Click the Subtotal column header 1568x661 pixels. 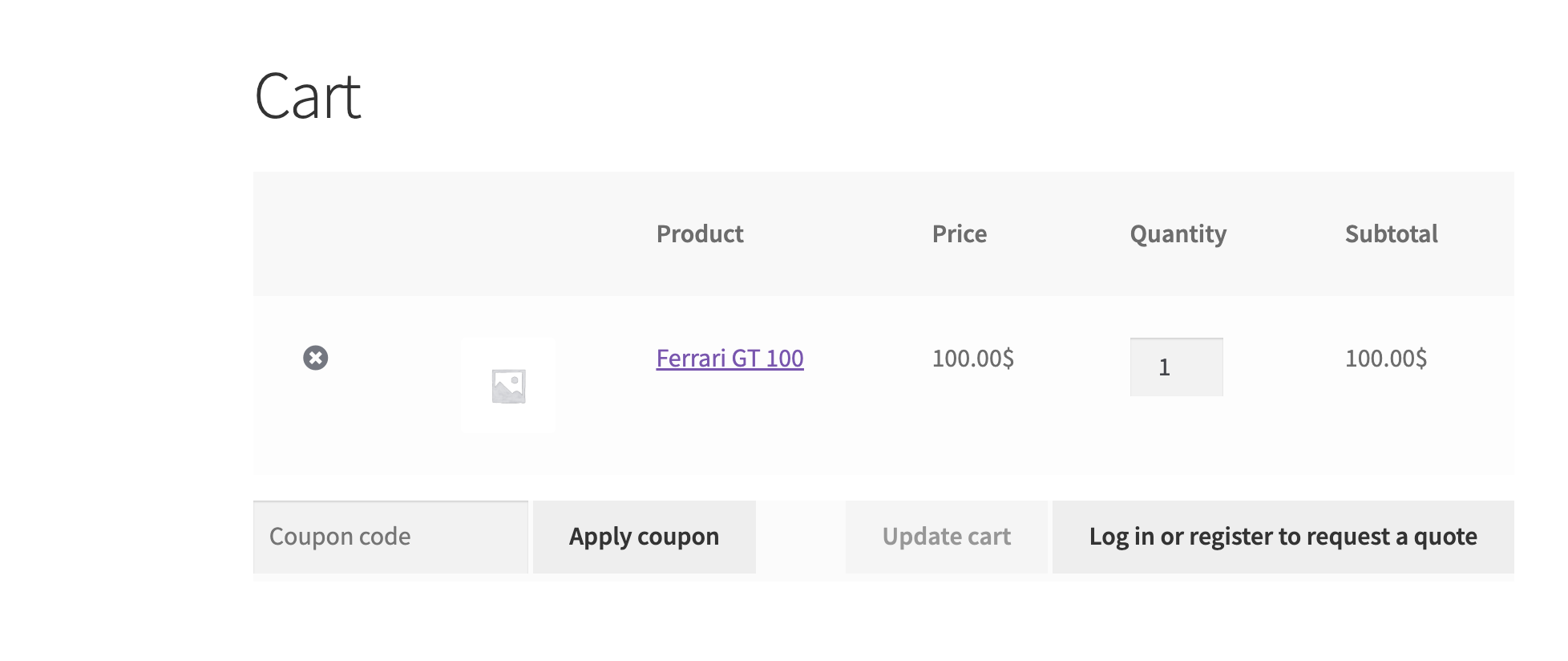1391,234
